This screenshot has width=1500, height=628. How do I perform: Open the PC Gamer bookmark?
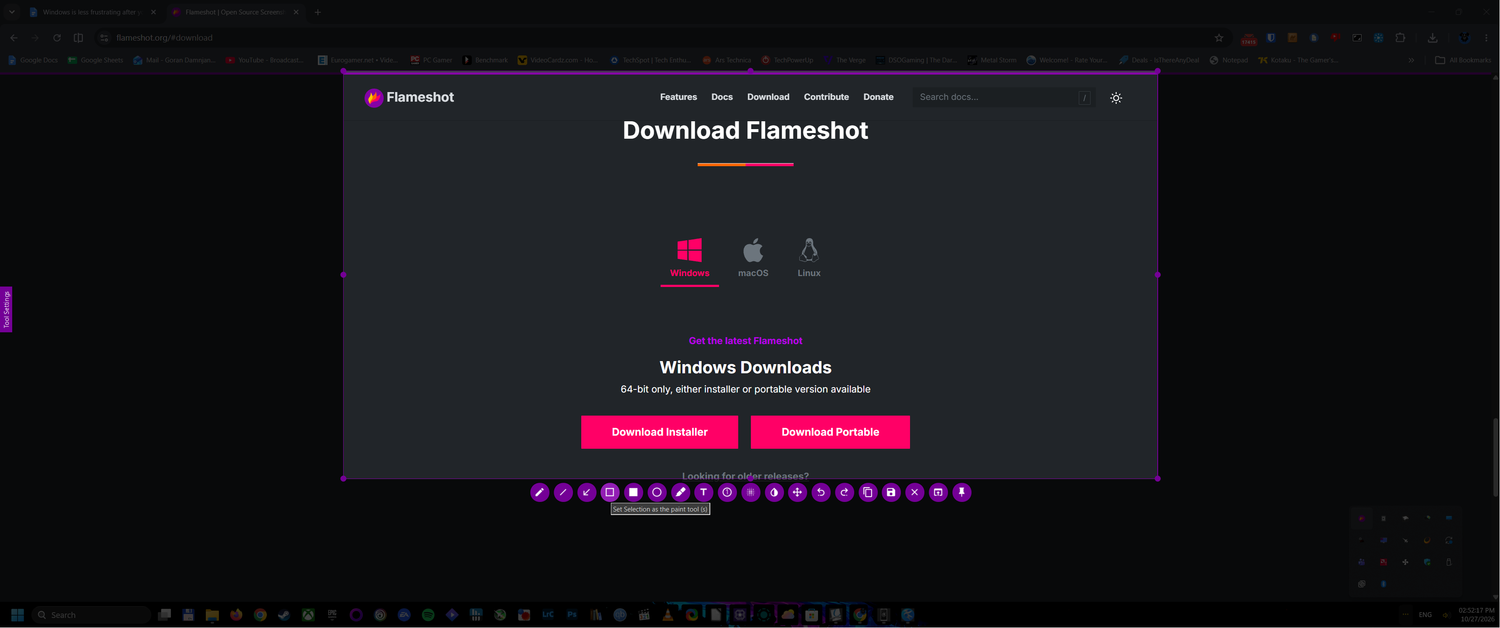(x=431, y=60)
